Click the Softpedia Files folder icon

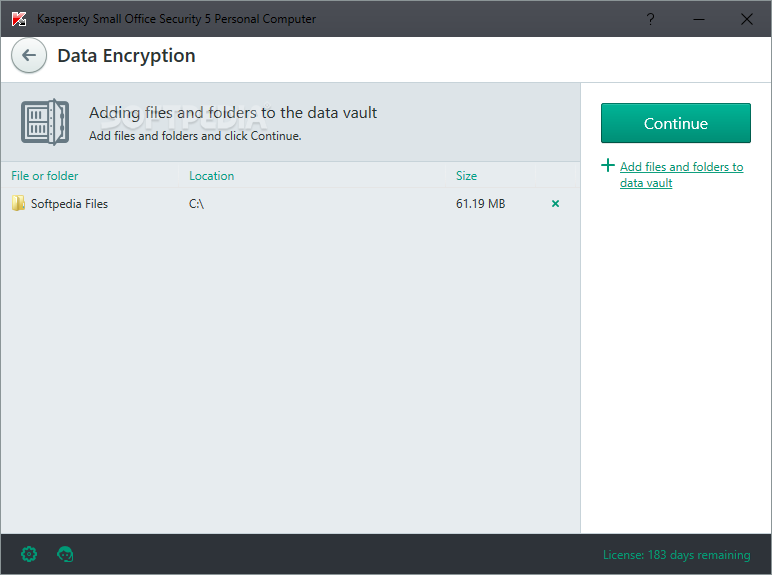[18, 203]
